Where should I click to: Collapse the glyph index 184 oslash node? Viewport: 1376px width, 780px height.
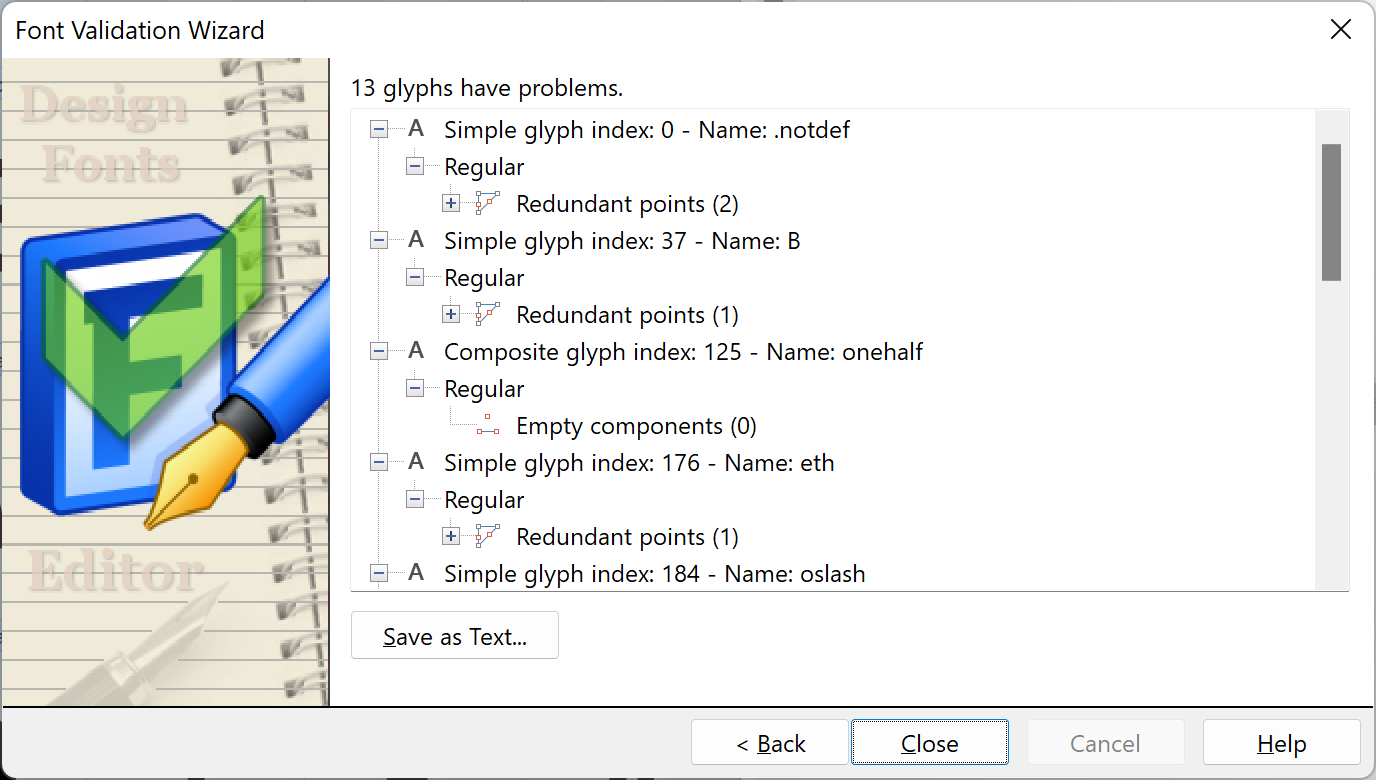[x=379, y=574]
